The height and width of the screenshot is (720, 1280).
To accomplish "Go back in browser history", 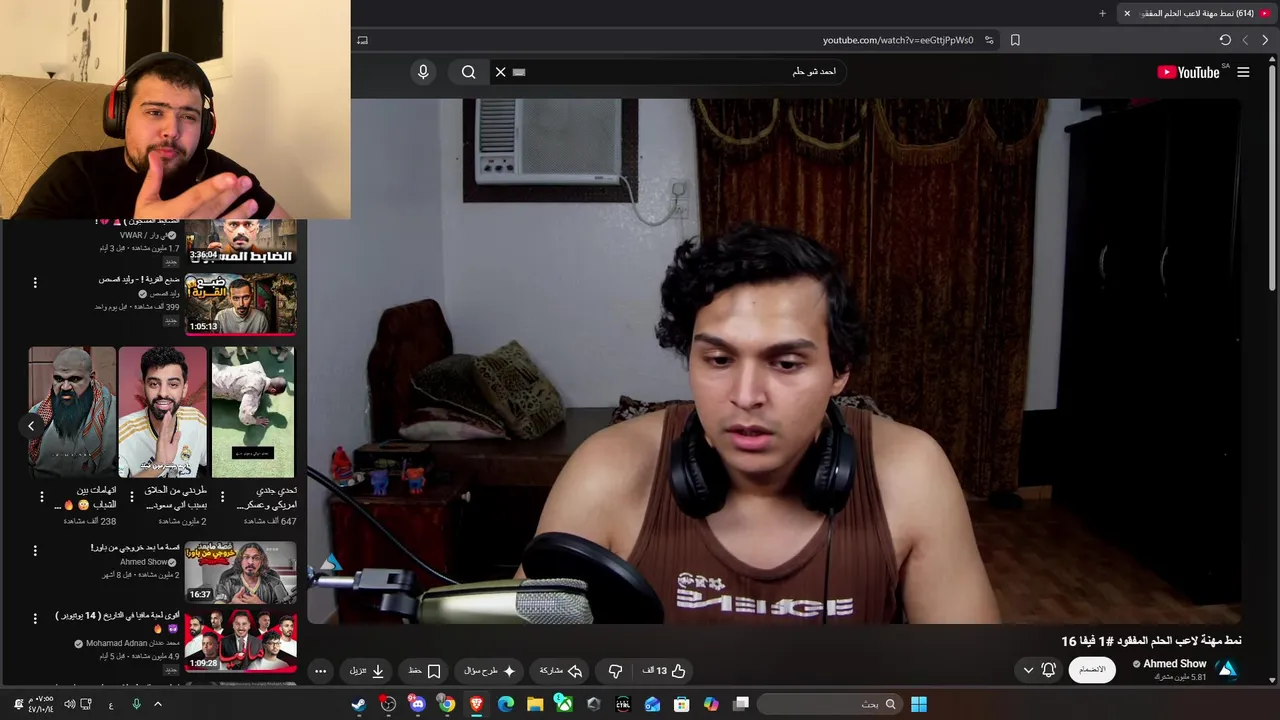I will 1265,40.
